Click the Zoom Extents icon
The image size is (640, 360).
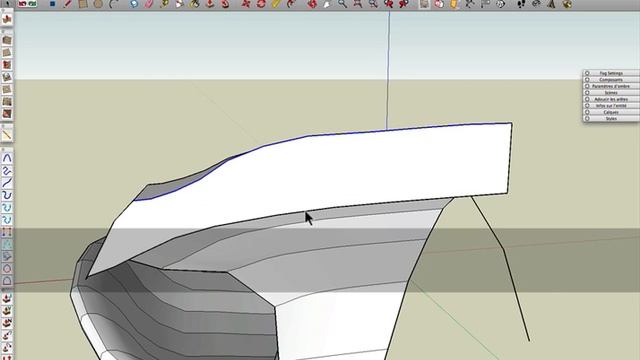point(373,4)
